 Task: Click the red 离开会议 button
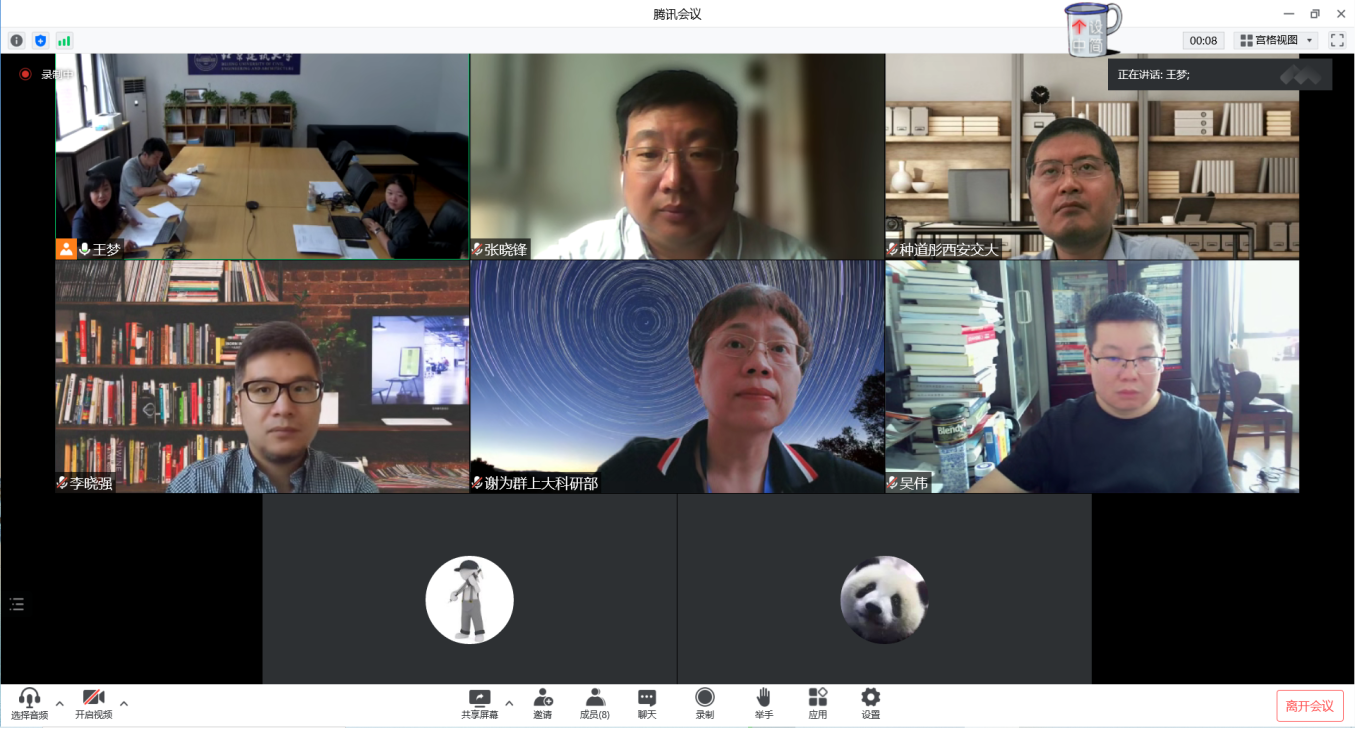coord(1309,706)
